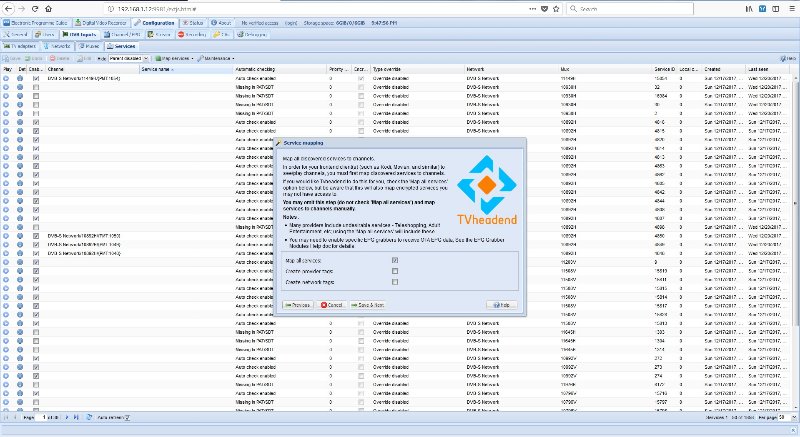Click Save & Next in wizard
The height and width of the screenshot is (437, 800).
tap(367, 305)
